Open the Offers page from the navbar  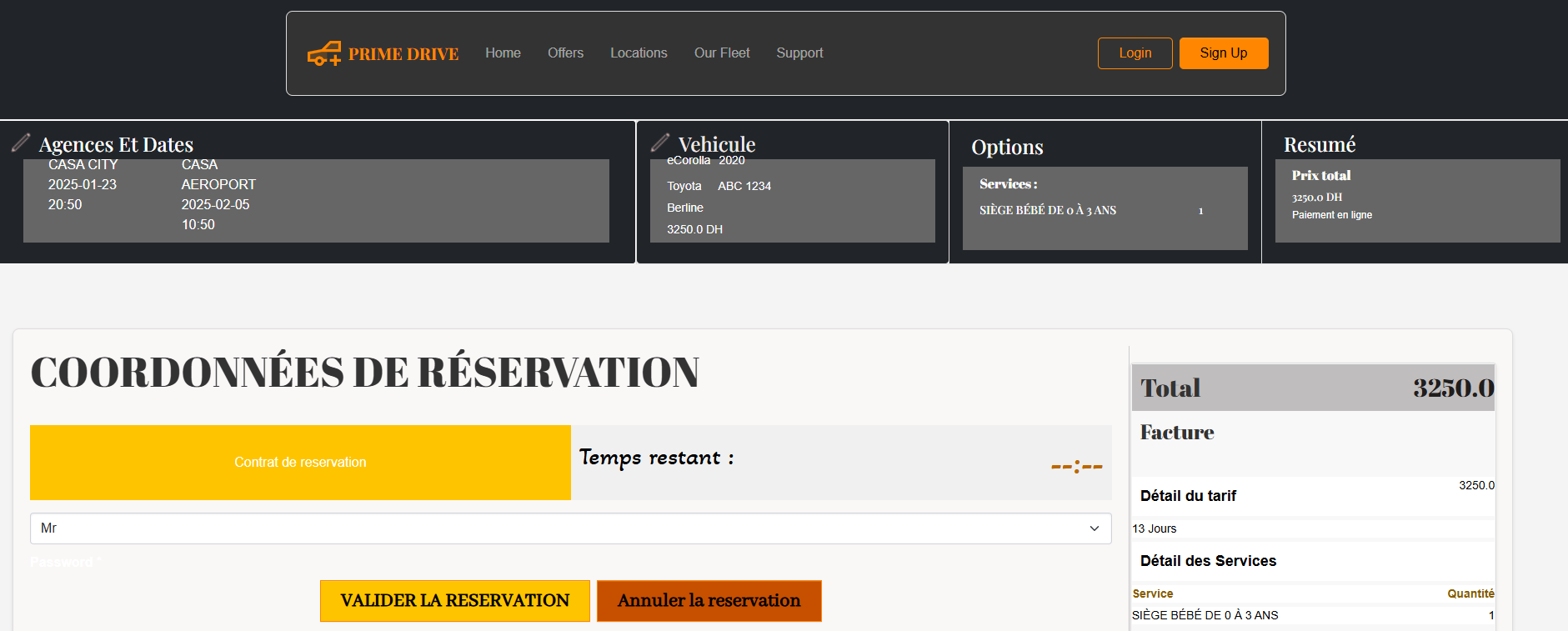coord(565,53)
